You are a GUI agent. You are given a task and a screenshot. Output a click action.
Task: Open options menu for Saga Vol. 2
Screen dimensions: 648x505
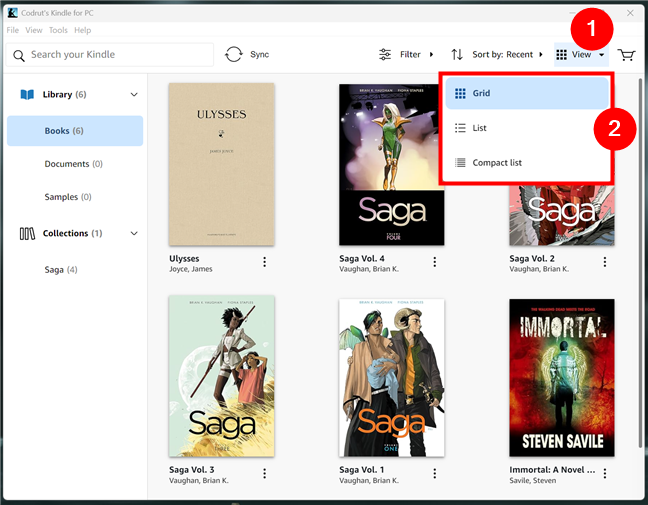pyautogui.click(x=605, y=262)
